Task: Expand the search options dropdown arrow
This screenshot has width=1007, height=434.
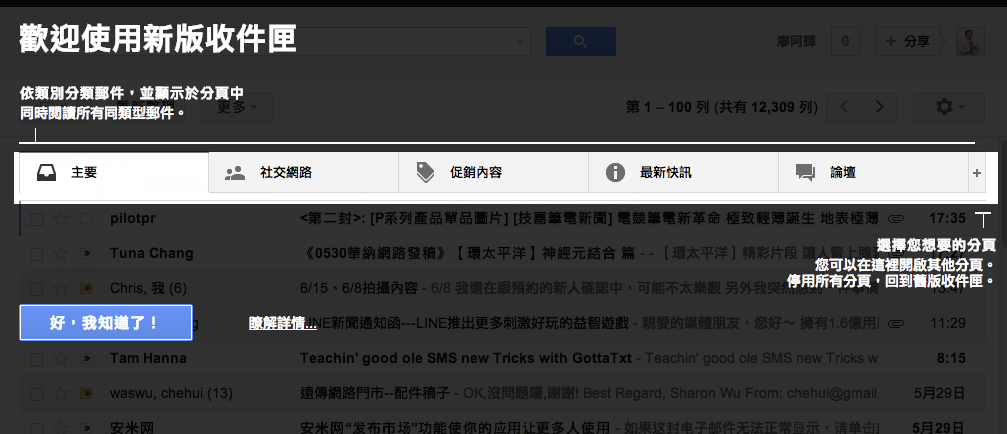Action: coord(519,42)
